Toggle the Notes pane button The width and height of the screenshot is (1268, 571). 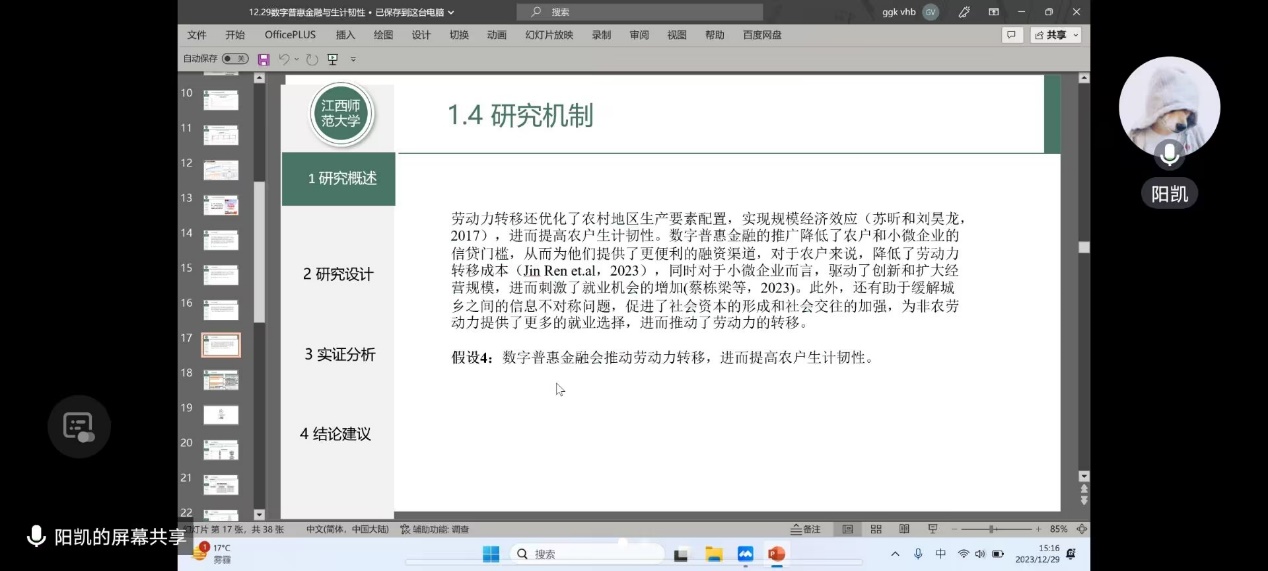[806, 529]
